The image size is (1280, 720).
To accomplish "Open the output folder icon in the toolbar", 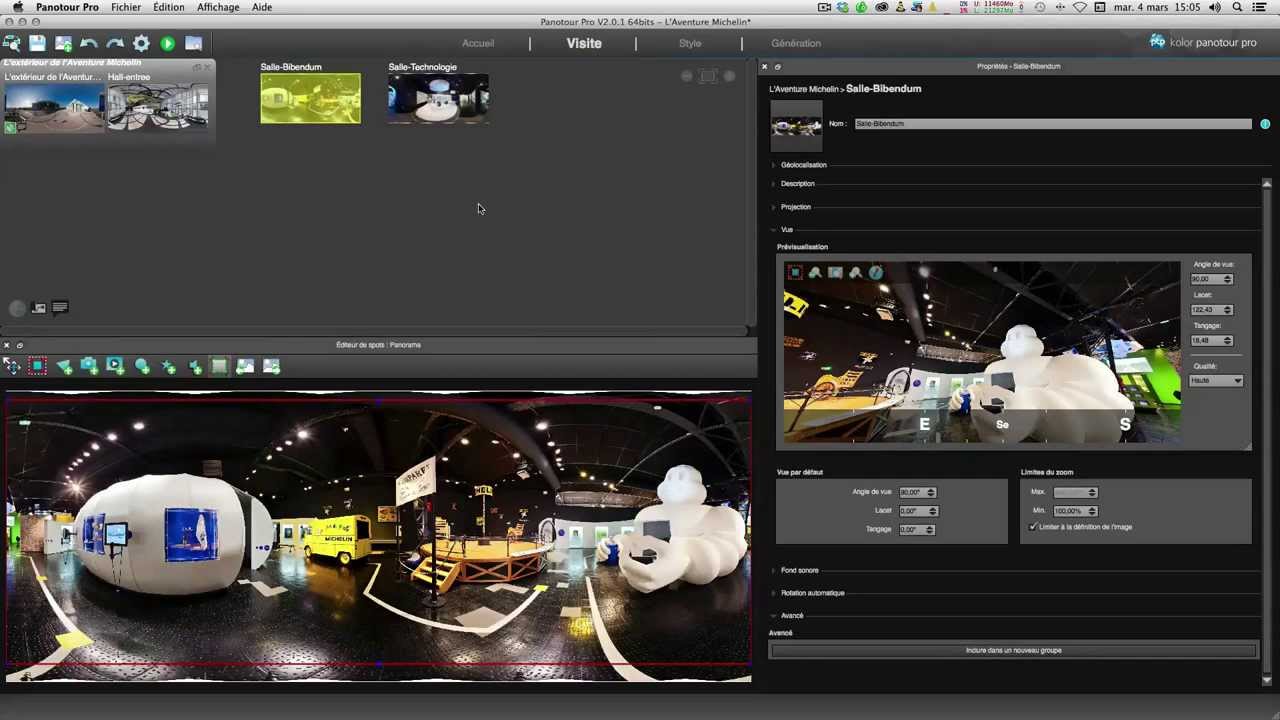I will click(x=193, y=43).
